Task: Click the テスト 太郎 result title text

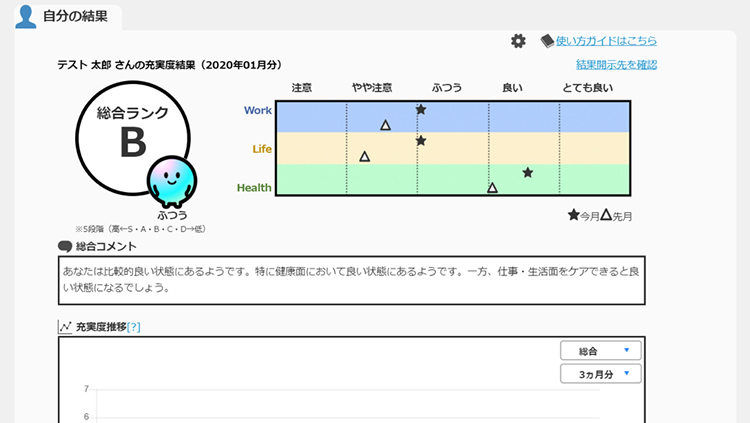Action: click(x=171, y=65)
